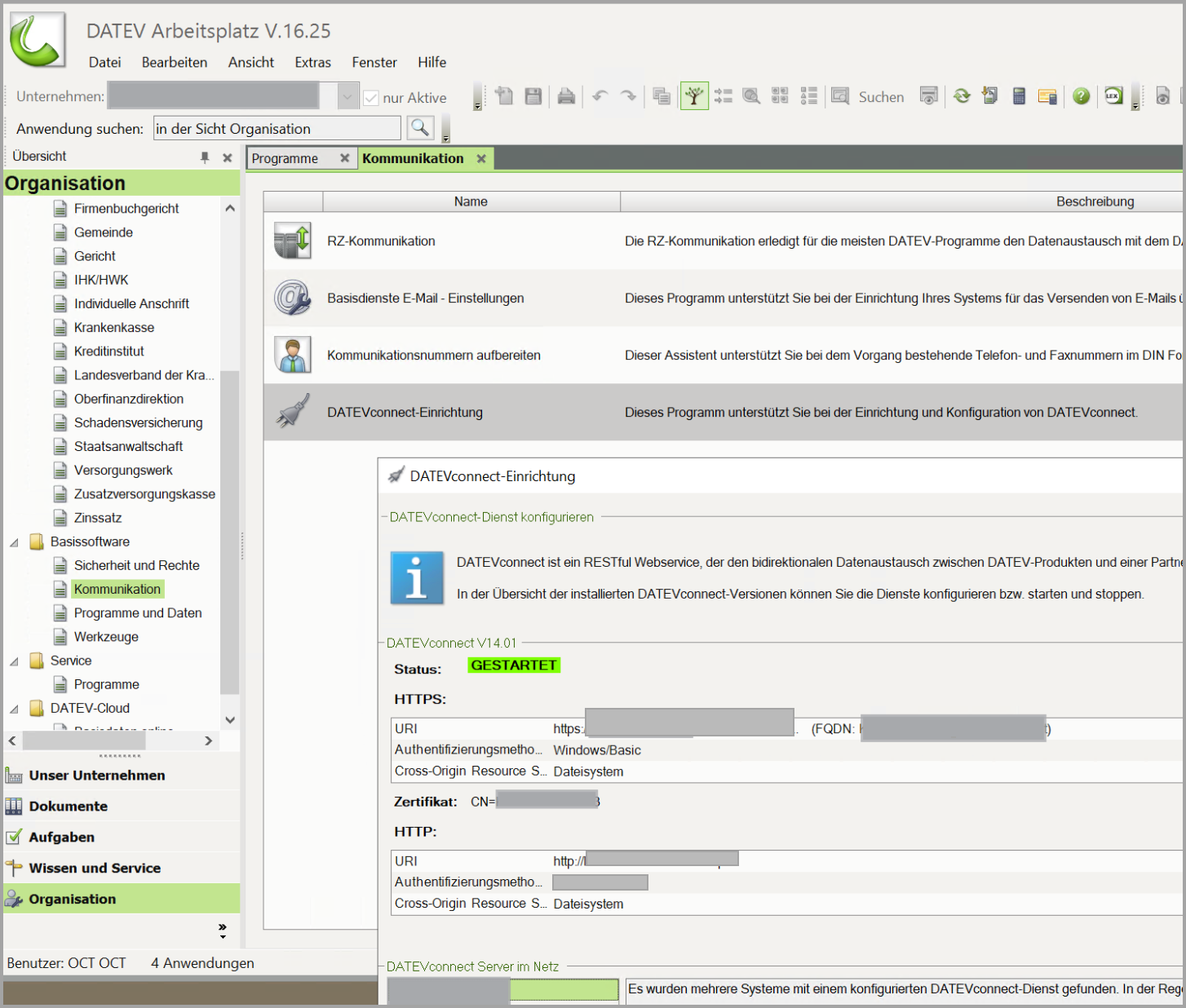
Task: Open the Unternehmen dropdown arrow
Action: click(347, 97)
